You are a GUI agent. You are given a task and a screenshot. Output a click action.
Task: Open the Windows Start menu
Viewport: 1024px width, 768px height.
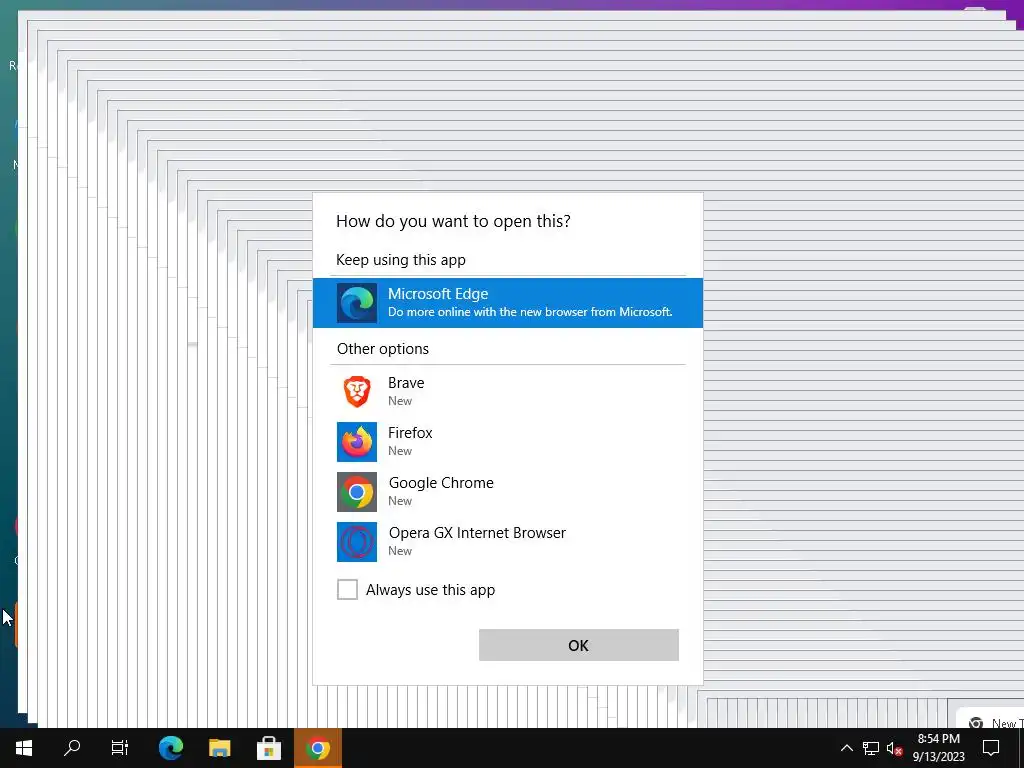coord(24,748)
